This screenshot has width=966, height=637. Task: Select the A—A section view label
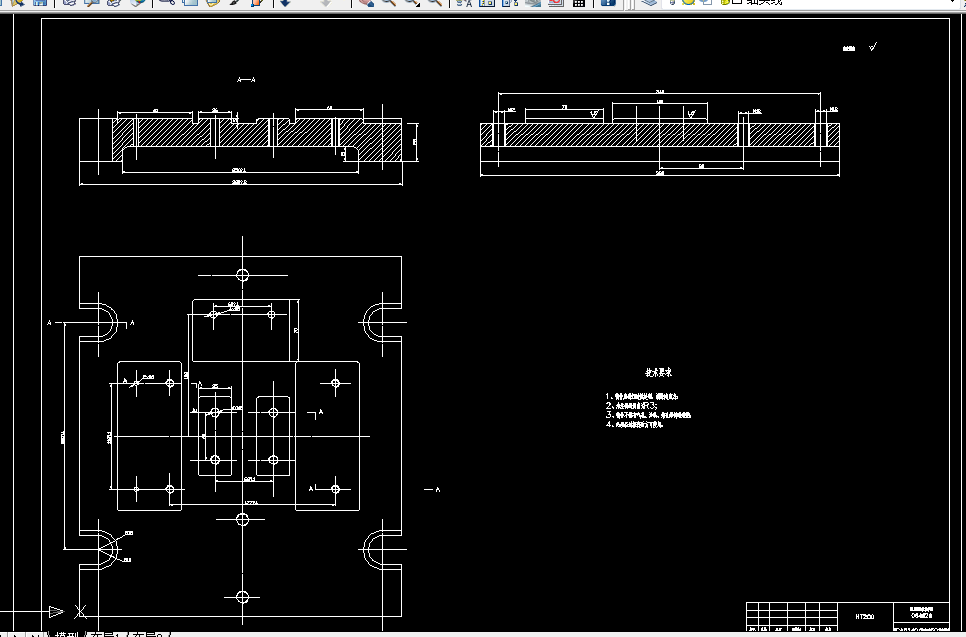pos(246,79)
